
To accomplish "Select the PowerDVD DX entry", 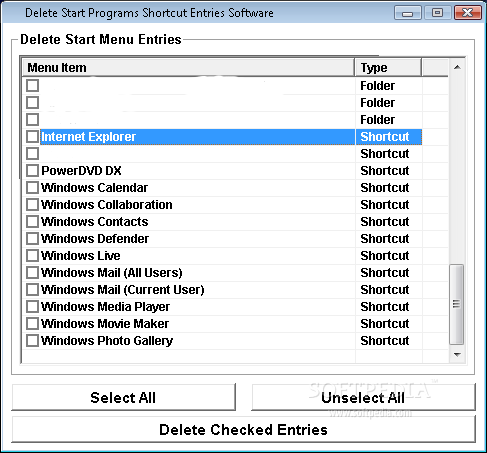I will coord(81,171).
